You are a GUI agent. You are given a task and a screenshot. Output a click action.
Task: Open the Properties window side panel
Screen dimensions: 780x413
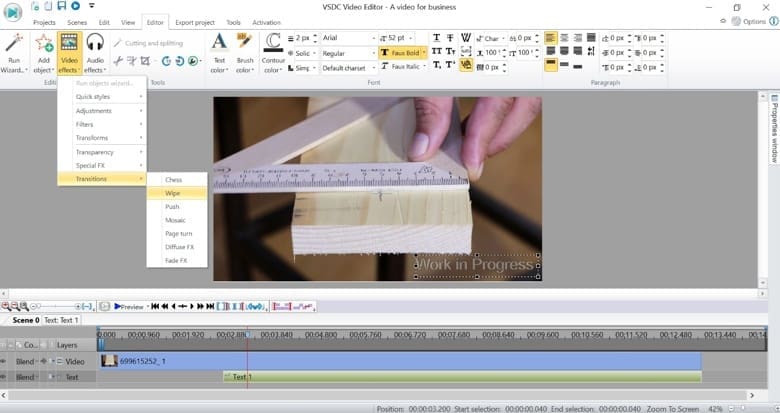point(774,128)
